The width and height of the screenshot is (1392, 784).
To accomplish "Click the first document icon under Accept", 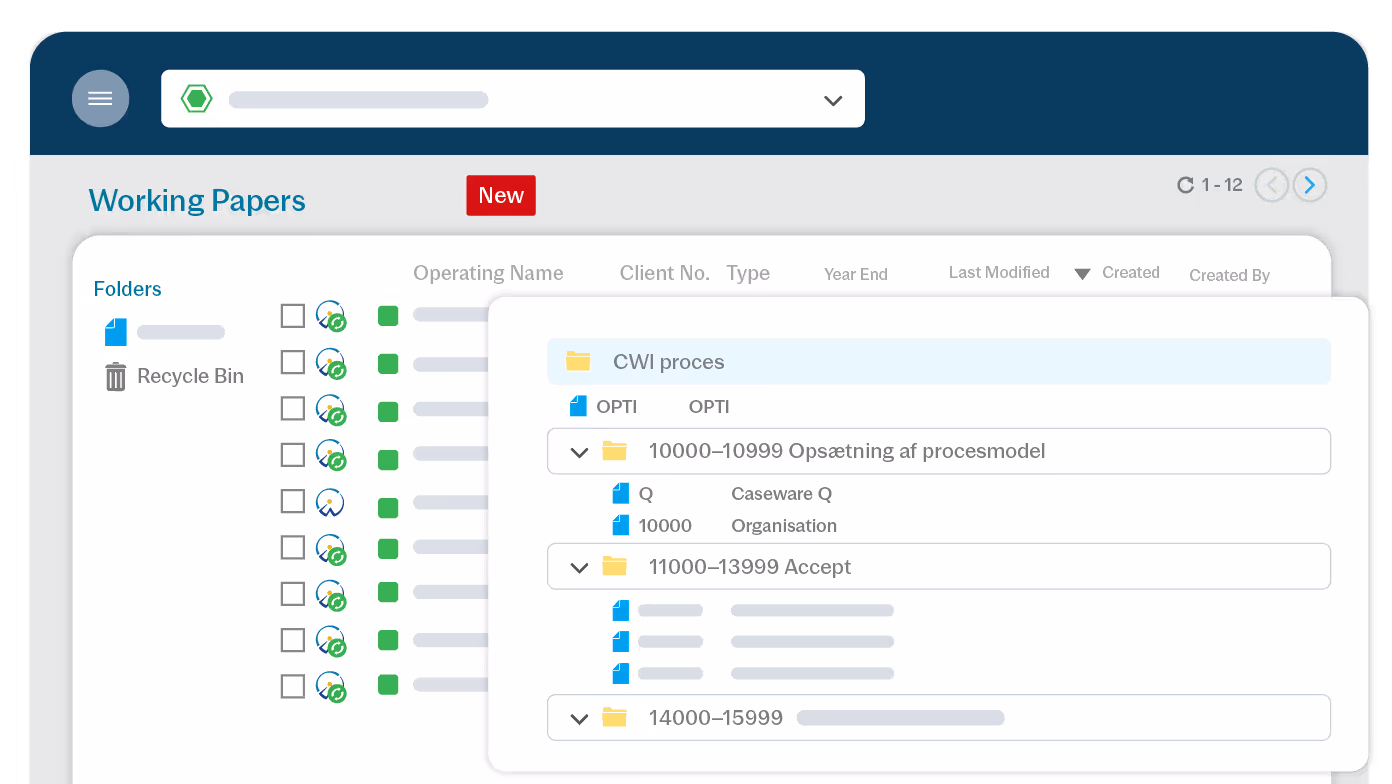I will (x=621, y=610).
